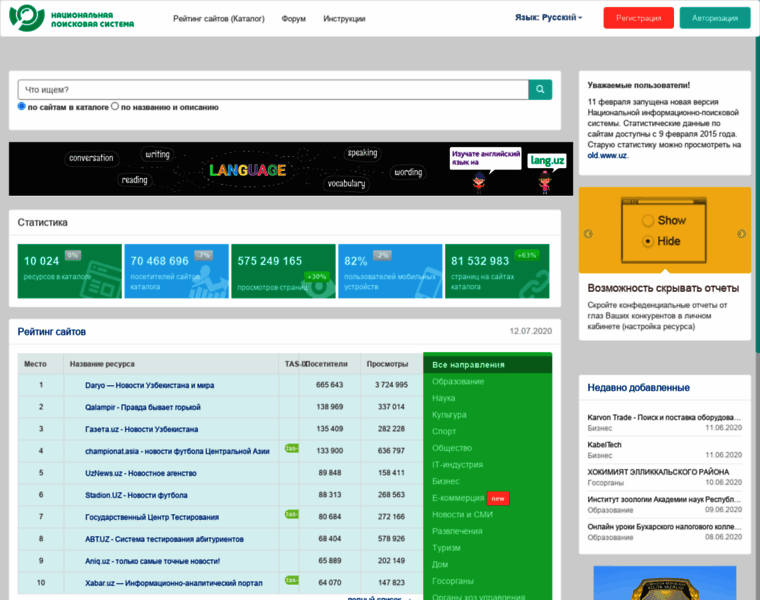The height and width of the screenshot is (600, 760).
Task: Go to next slide in the orange carousel
Action: 742,234
